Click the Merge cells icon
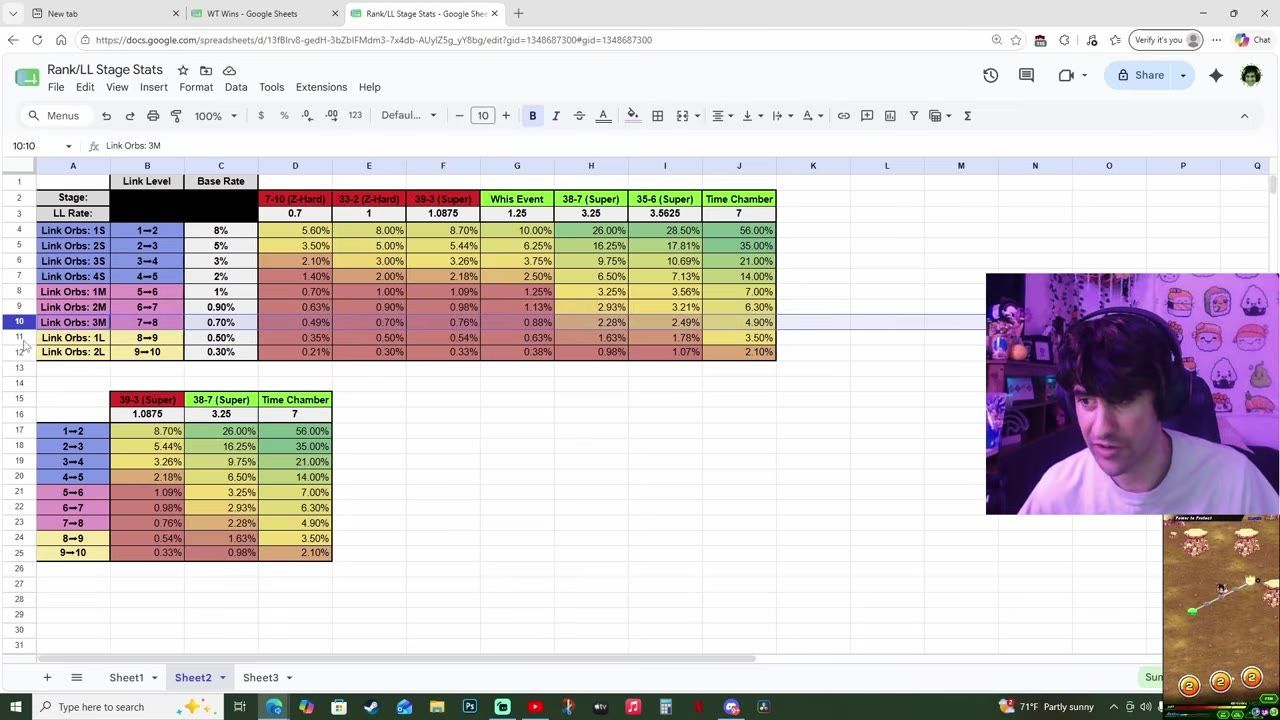 [682, 116]
